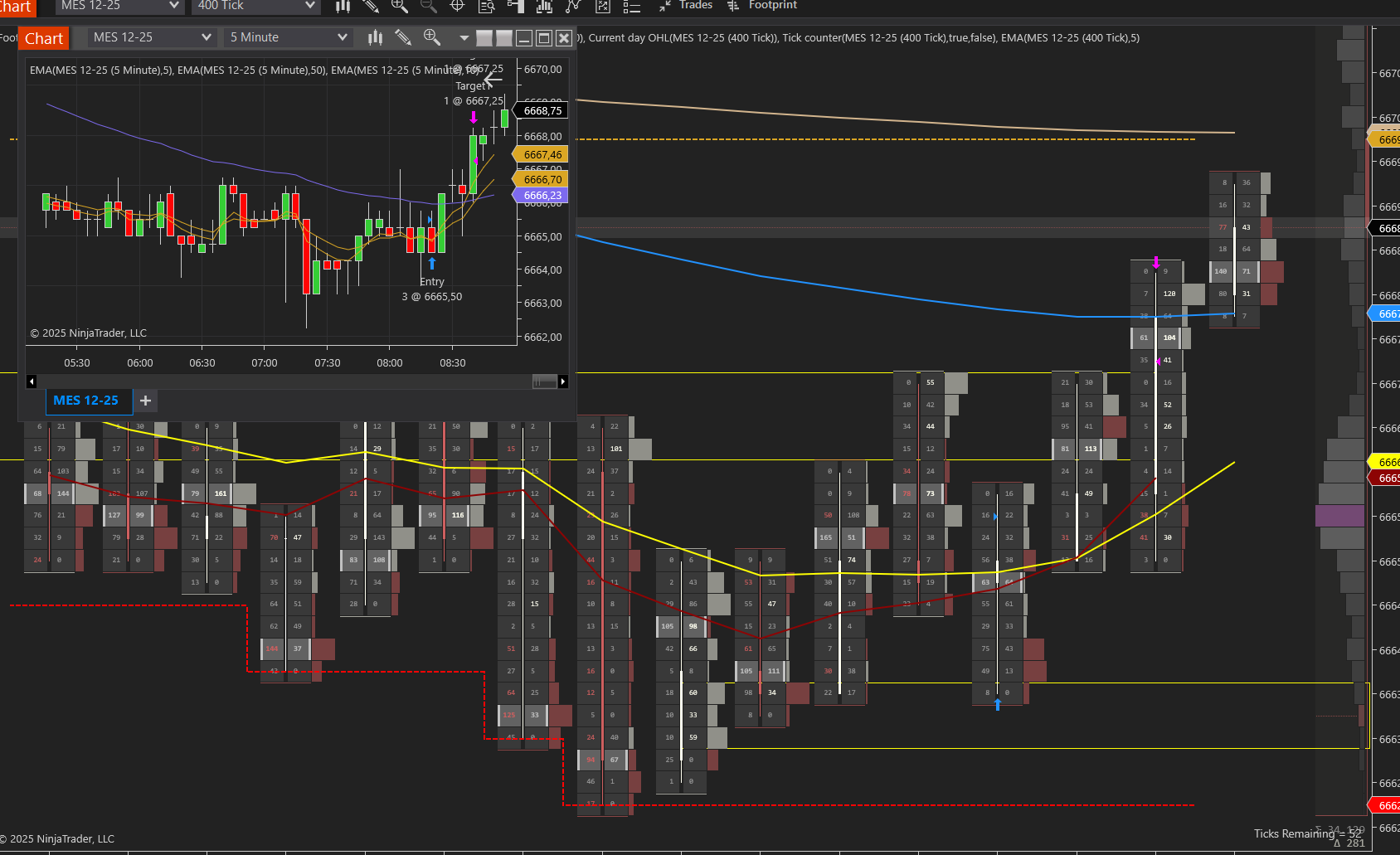Open the MES 12-25 instrument dropdown in the floating chart
1400x855 pixels.
pyautogui.click(x=152, y=37)
